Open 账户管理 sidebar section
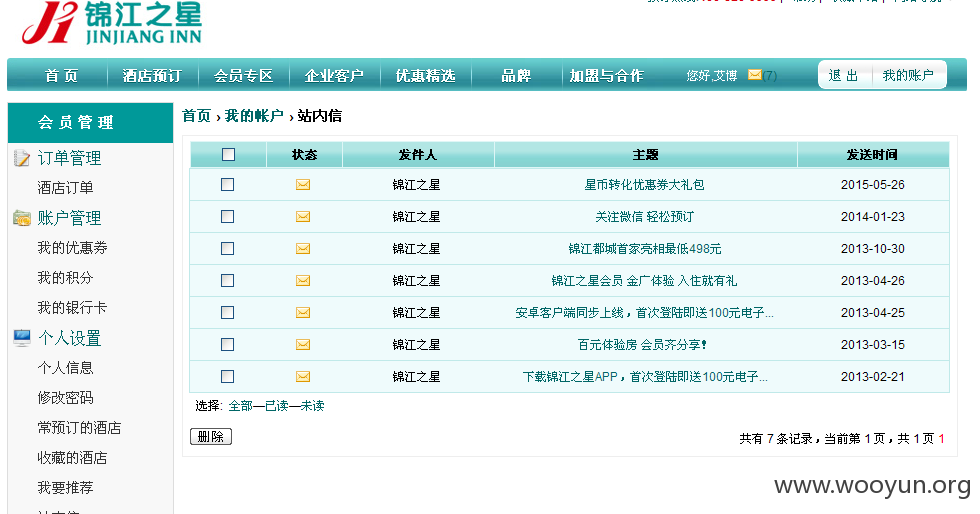Image resolution: width=980 pixels, height=514 pixels. pyautogui.click(x=69, y=218)
